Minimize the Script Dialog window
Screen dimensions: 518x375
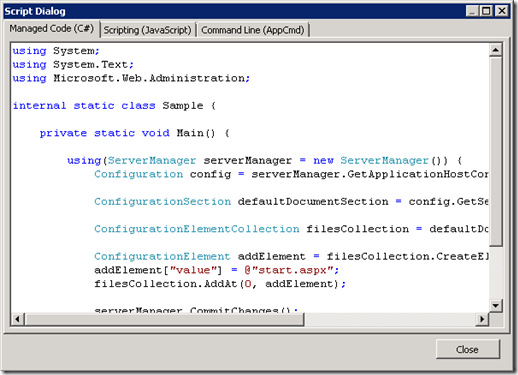coord(472,11)
